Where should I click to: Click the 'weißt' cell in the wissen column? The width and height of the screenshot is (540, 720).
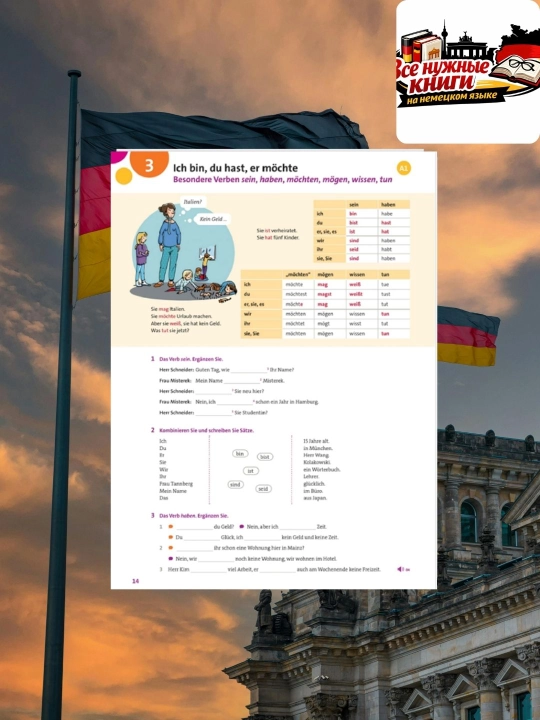pyautogui.click(x=362, y=294)
